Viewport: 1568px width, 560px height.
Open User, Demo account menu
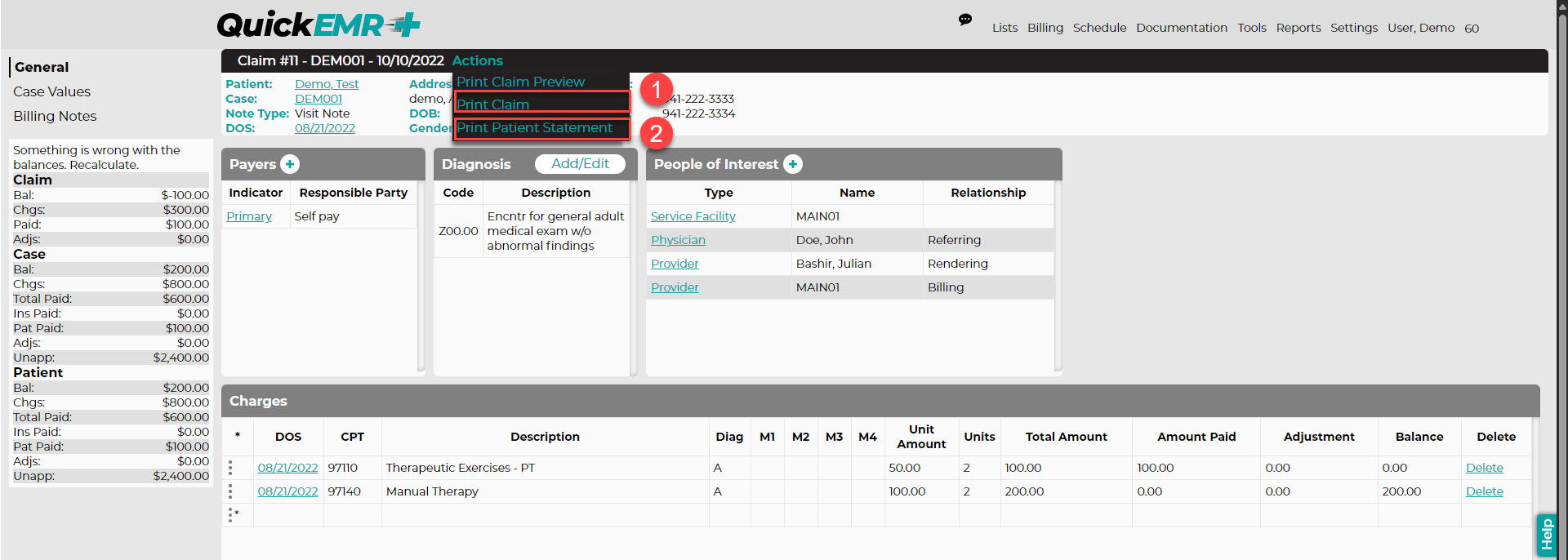(1421, 28)
